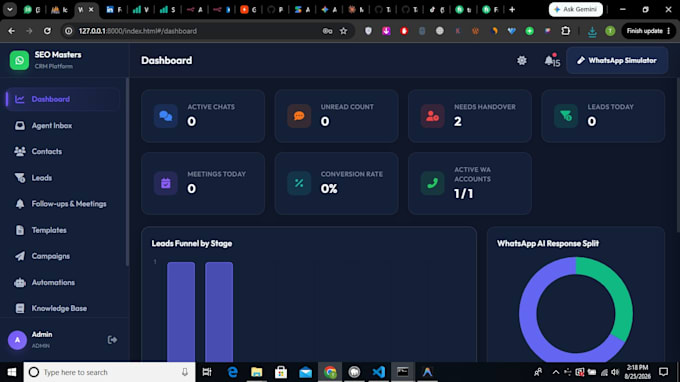Click the Finish update button
680x382 pixels.
(648, 31)
